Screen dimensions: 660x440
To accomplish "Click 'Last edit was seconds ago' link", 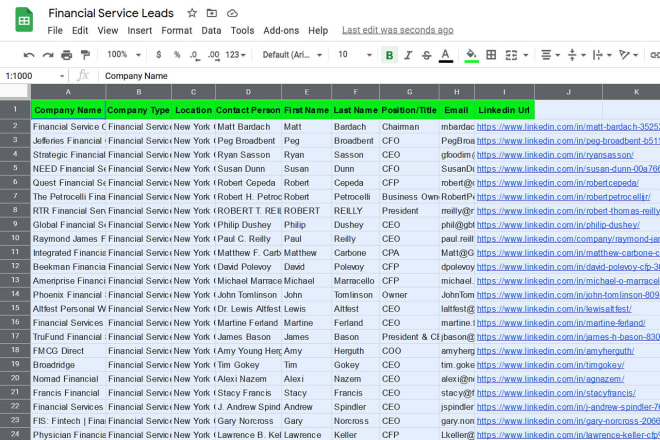I will click(397, 30).
